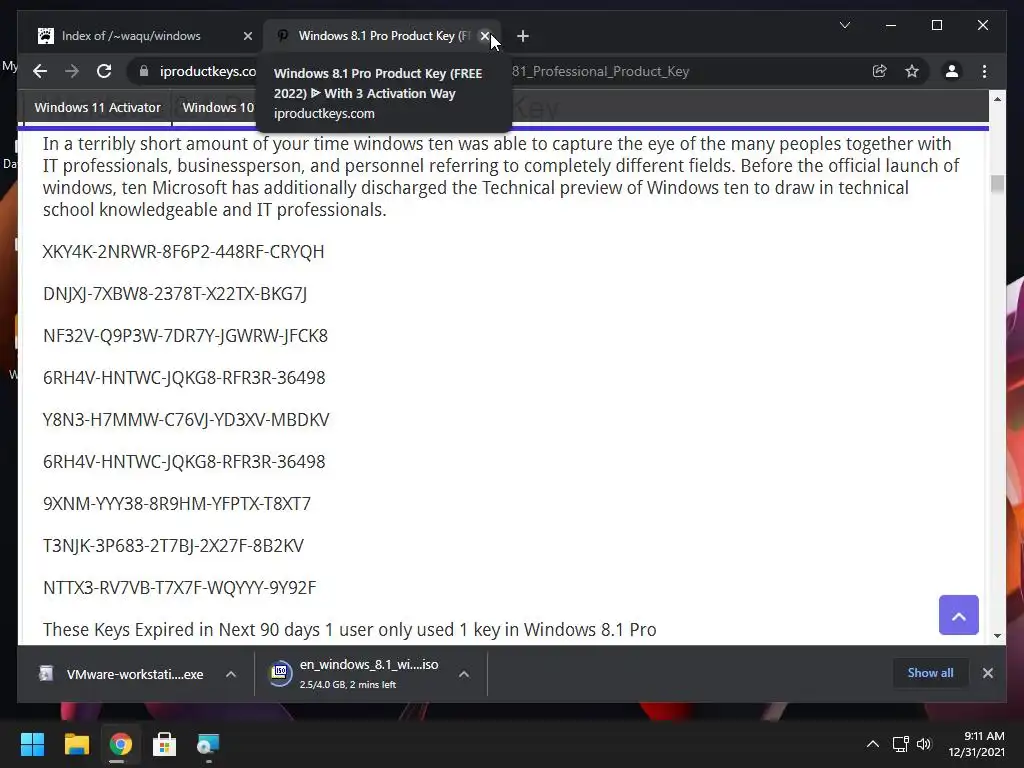Open the share this page icon
The image size is (1024, 768).
(880, 71)
